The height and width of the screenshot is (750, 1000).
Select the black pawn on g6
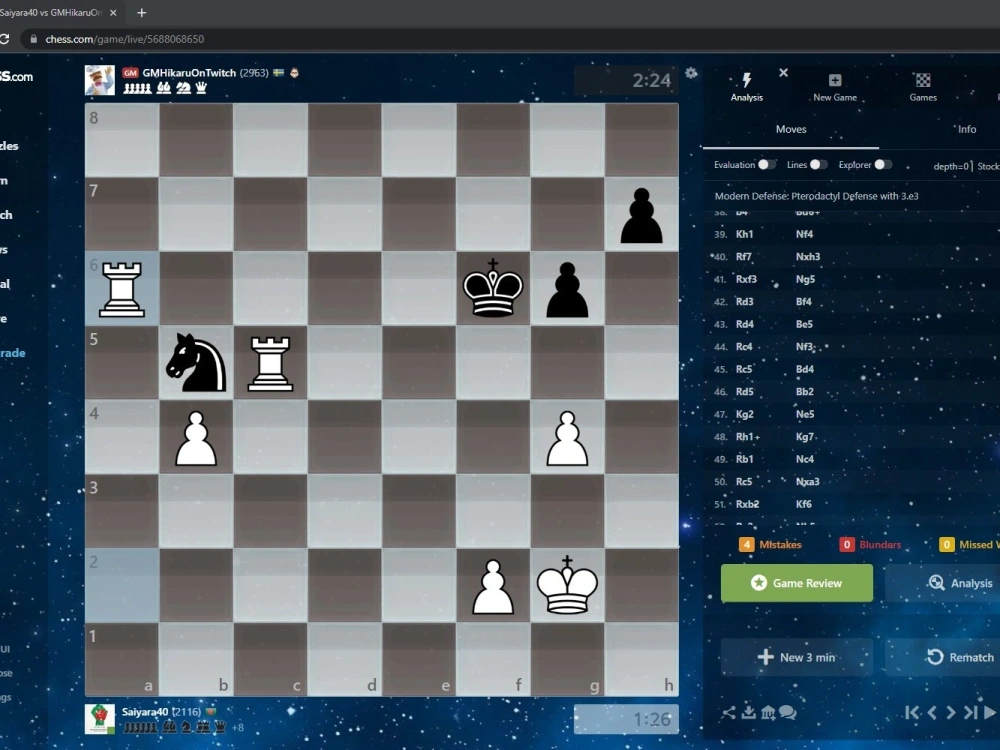coord(567,289)
